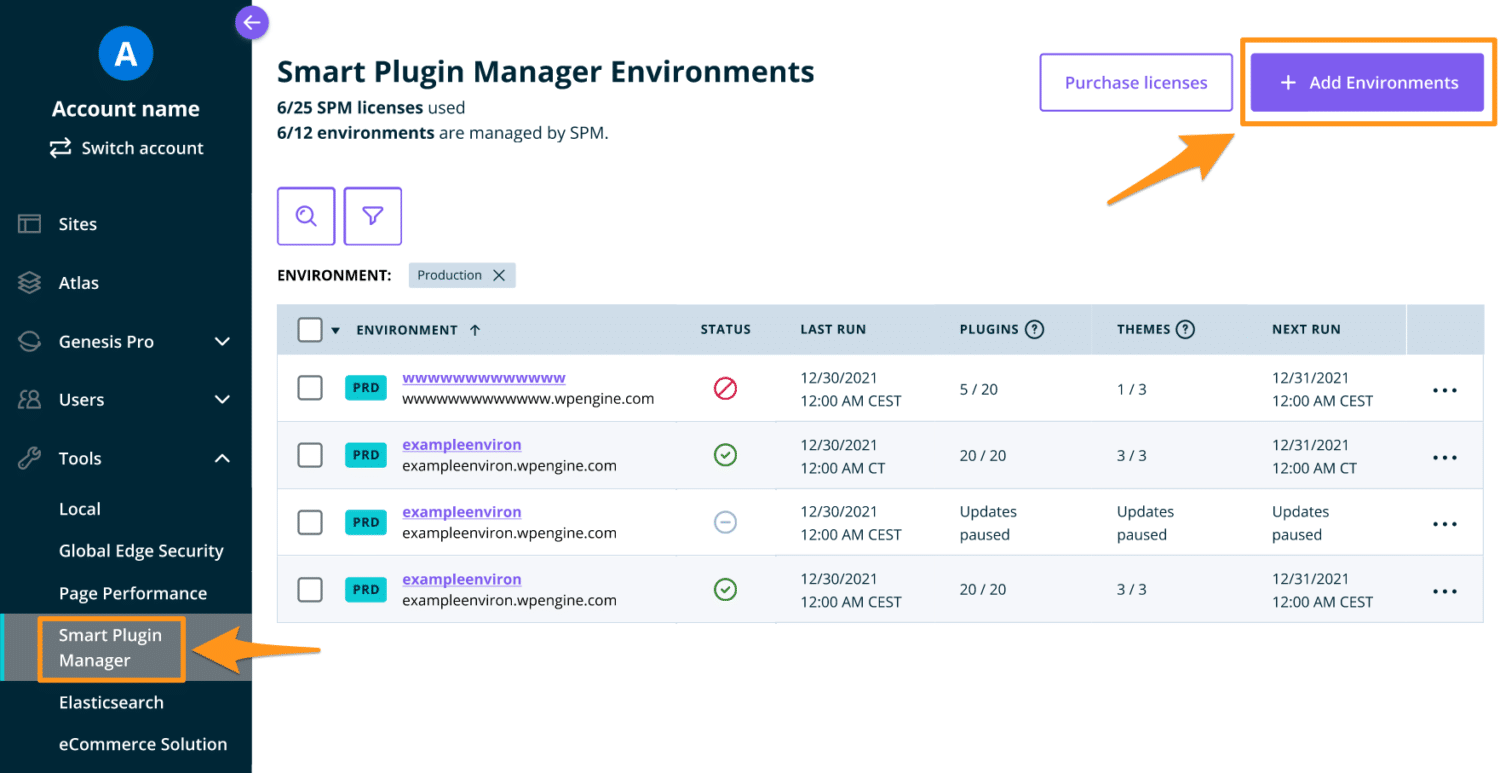Image resolution: width=1500 pixels, height=773 pixels.
Task: Open Sites from the sidebar icon
Action: (x=28, y=224)
